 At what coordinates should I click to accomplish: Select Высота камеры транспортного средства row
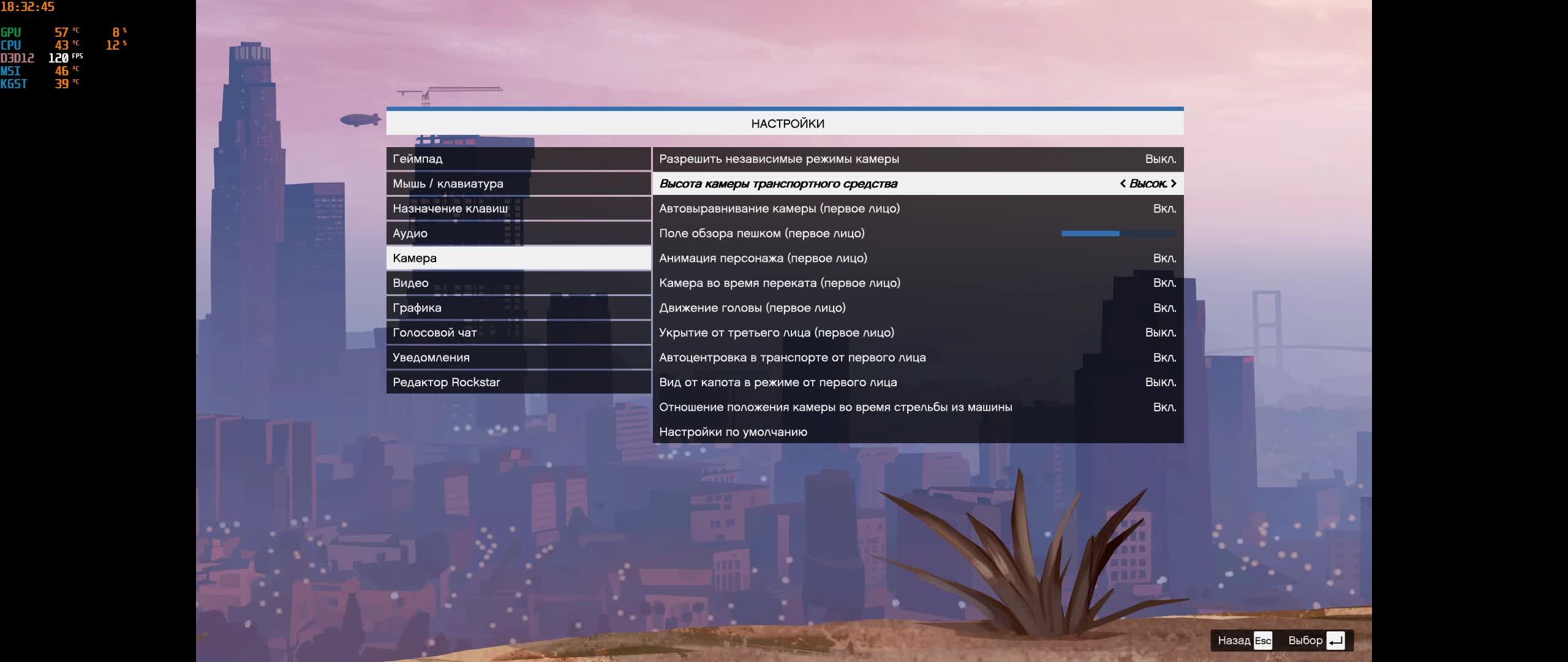(778, 183)
